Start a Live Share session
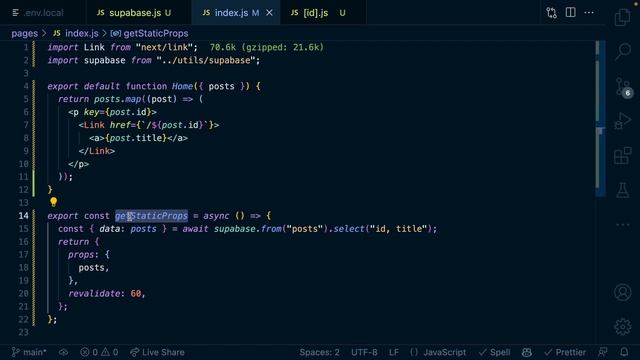The width and height of the screenshot is (640, 360). (157, 352)
